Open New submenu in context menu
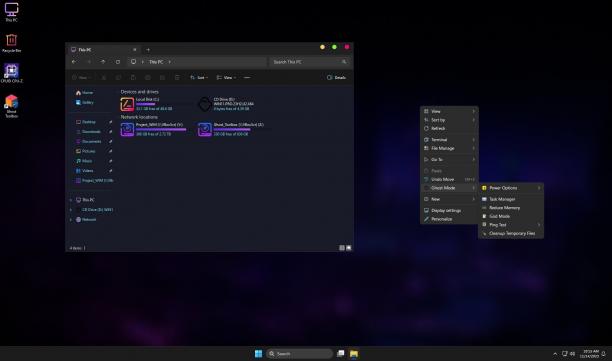 (x=449, y=199)
